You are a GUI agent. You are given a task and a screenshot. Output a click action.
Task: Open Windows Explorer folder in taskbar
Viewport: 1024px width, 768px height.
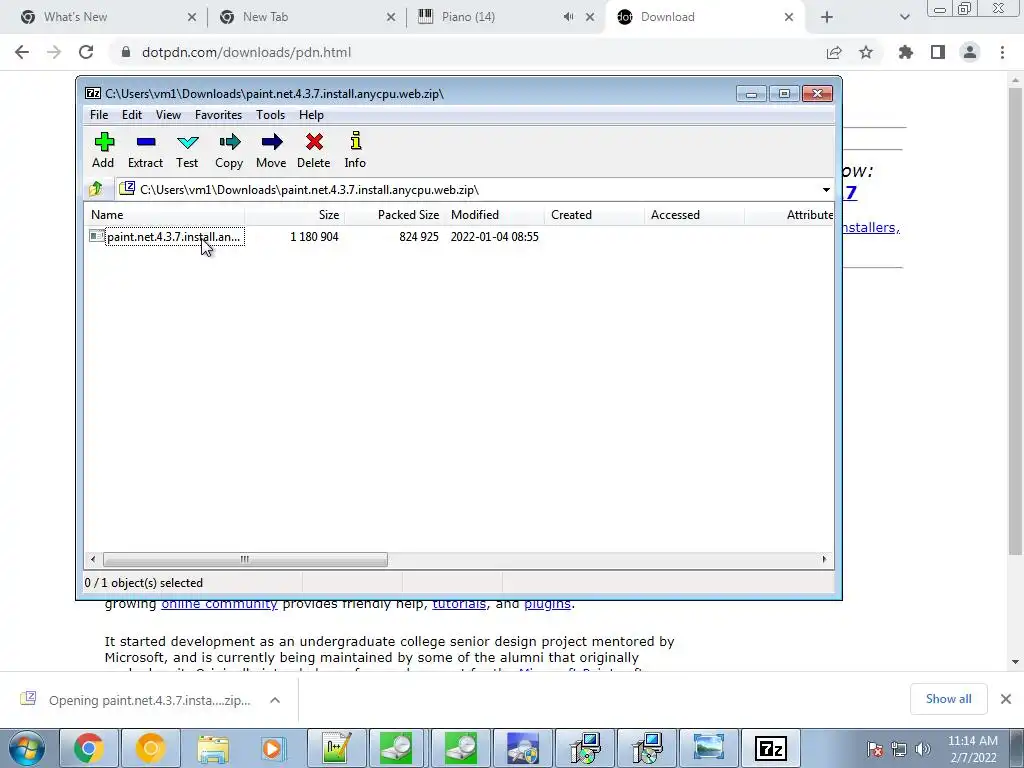pos(213,748)
